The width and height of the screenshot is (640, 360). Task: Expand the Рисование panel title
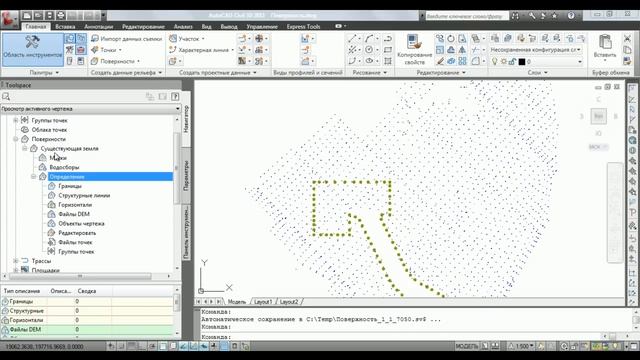point(369,72)
